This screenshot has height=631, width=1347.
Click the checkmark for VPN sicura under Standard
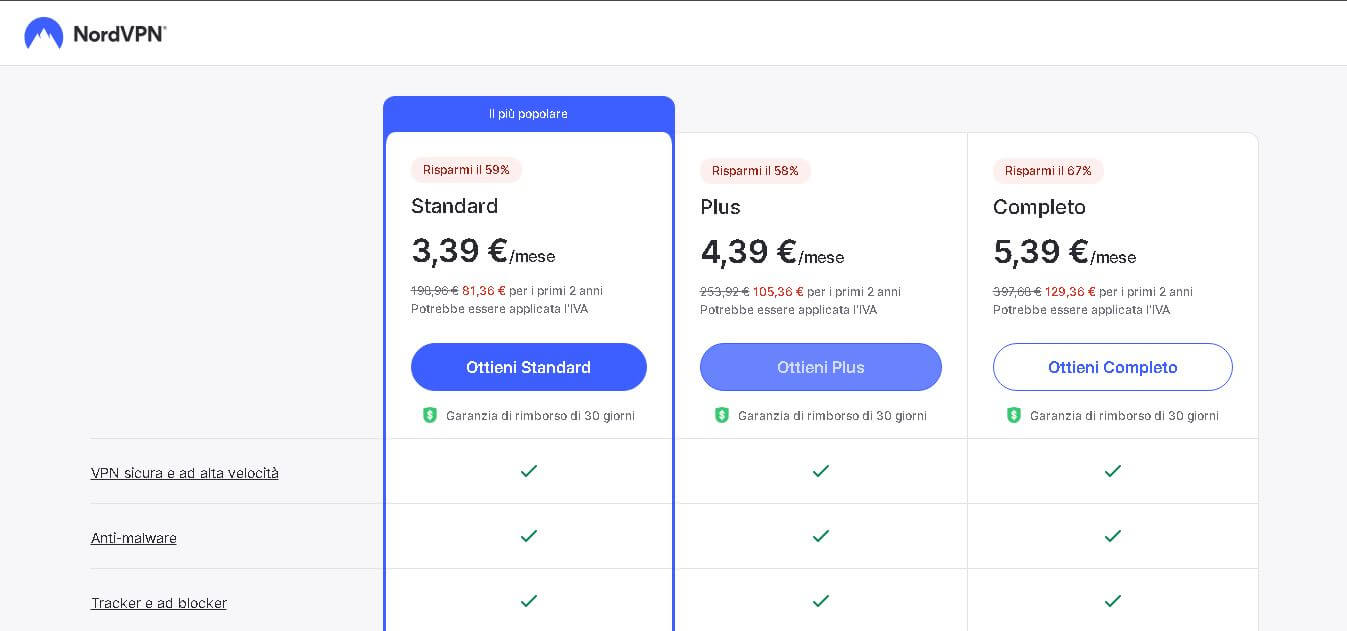tap(528, 471)
